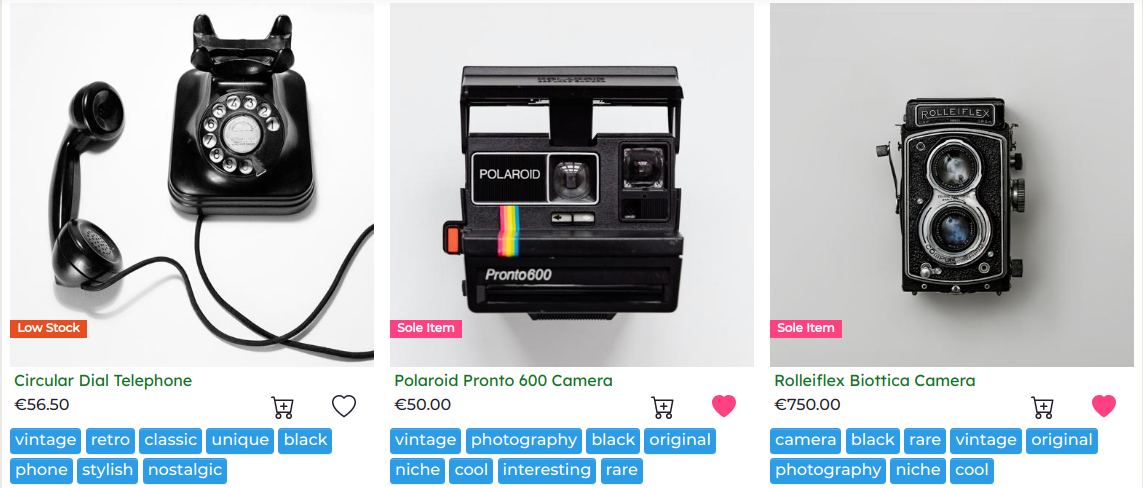Open the Rolleiflex Biottica Camera link

874,380
